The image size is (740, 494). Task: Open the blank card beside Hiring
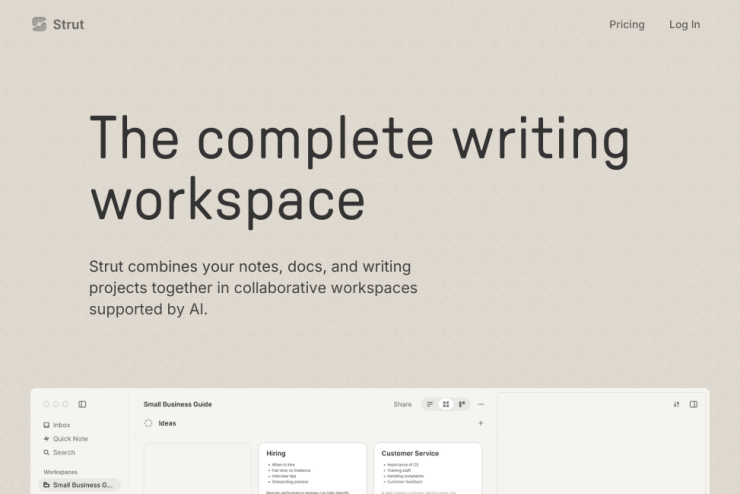click(197, 469)
